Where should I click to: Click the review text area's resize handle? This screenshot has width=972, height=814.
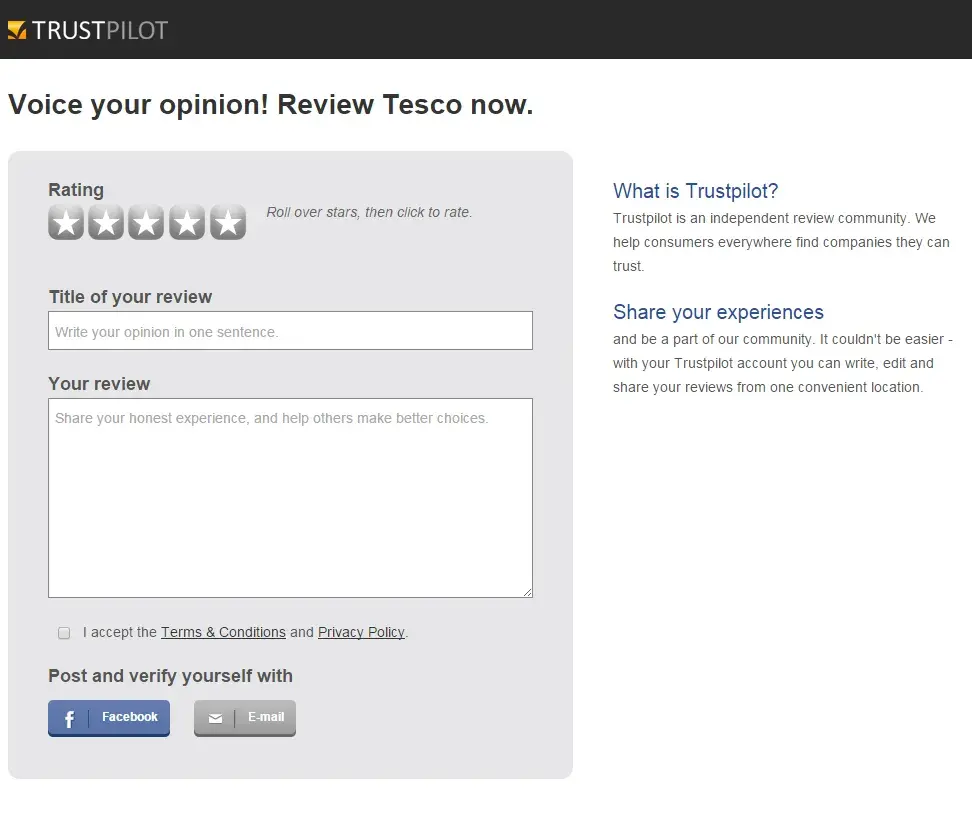[527, 592]
